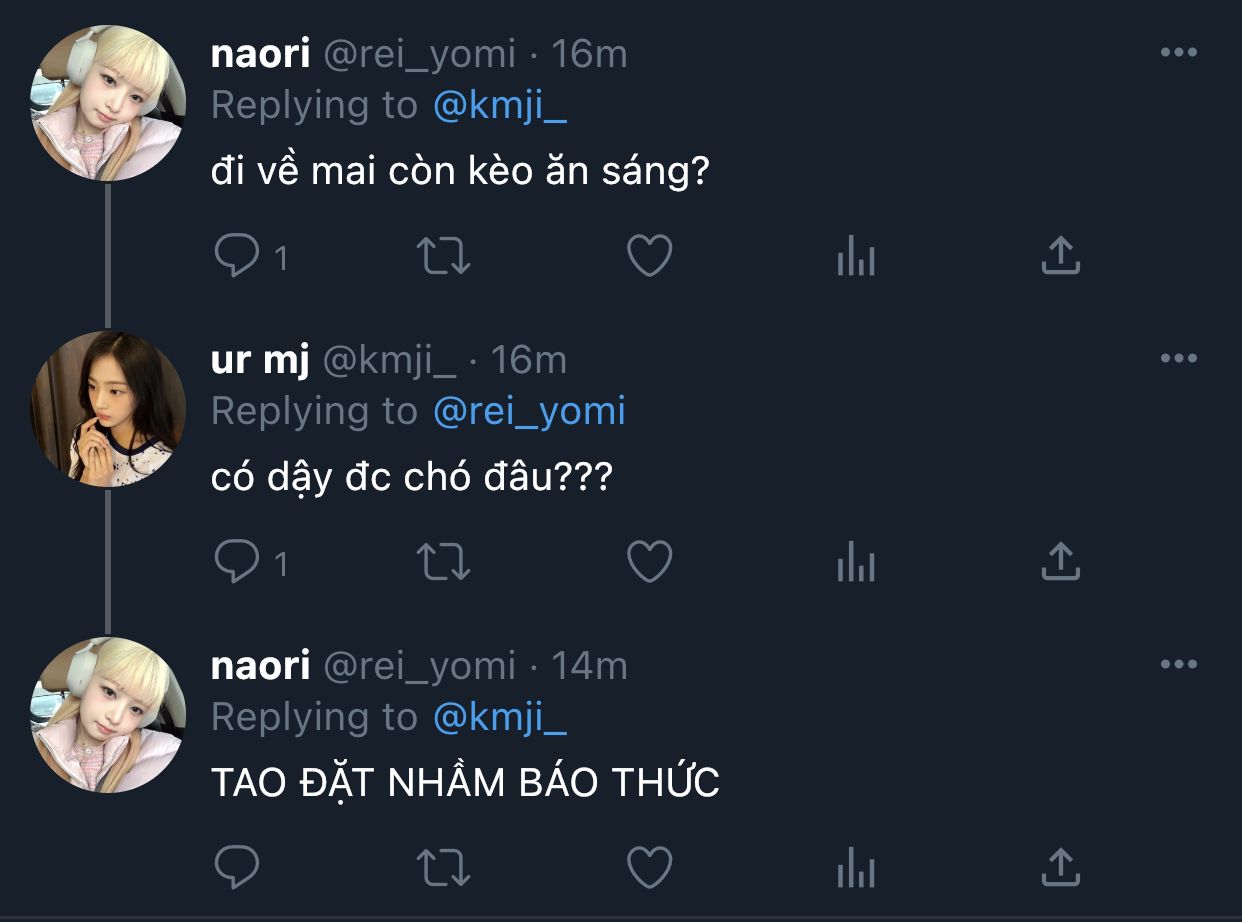Viewport: 1242px width, 922px height.
Task: Reply to the 'TAO ĐẶT NHẦM BÁO THỨC' tweet
Action: [237, 868]
